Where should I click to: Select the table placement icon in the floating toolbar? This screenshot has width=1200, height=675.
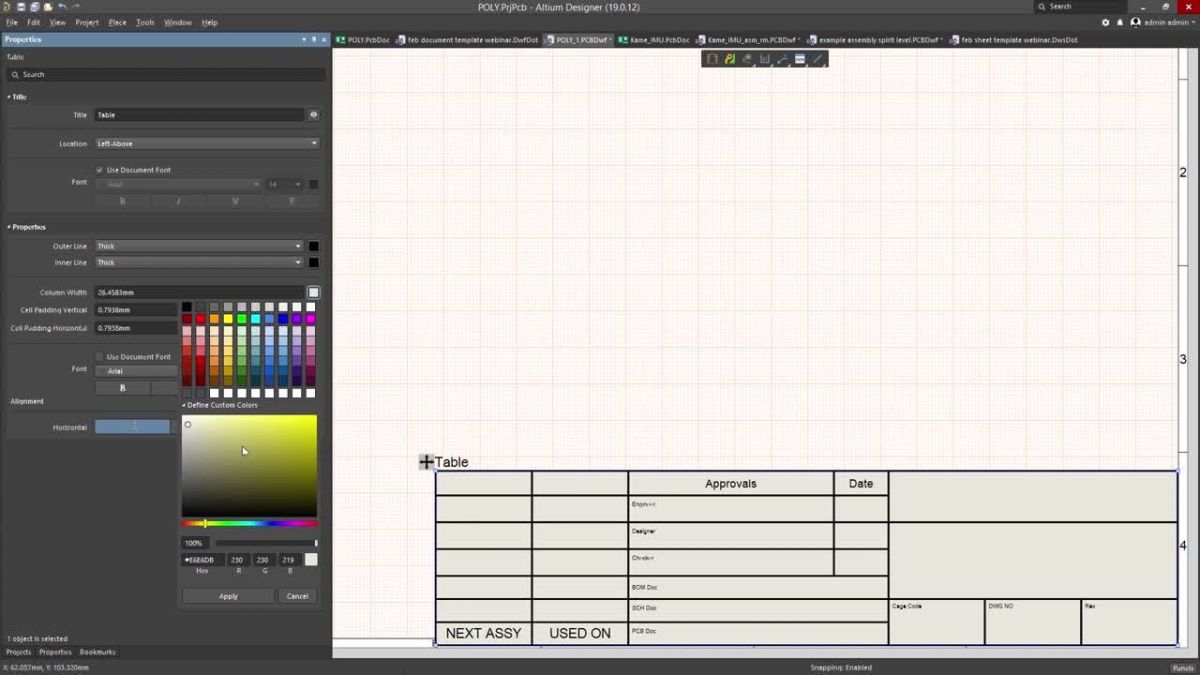[800, 59]
